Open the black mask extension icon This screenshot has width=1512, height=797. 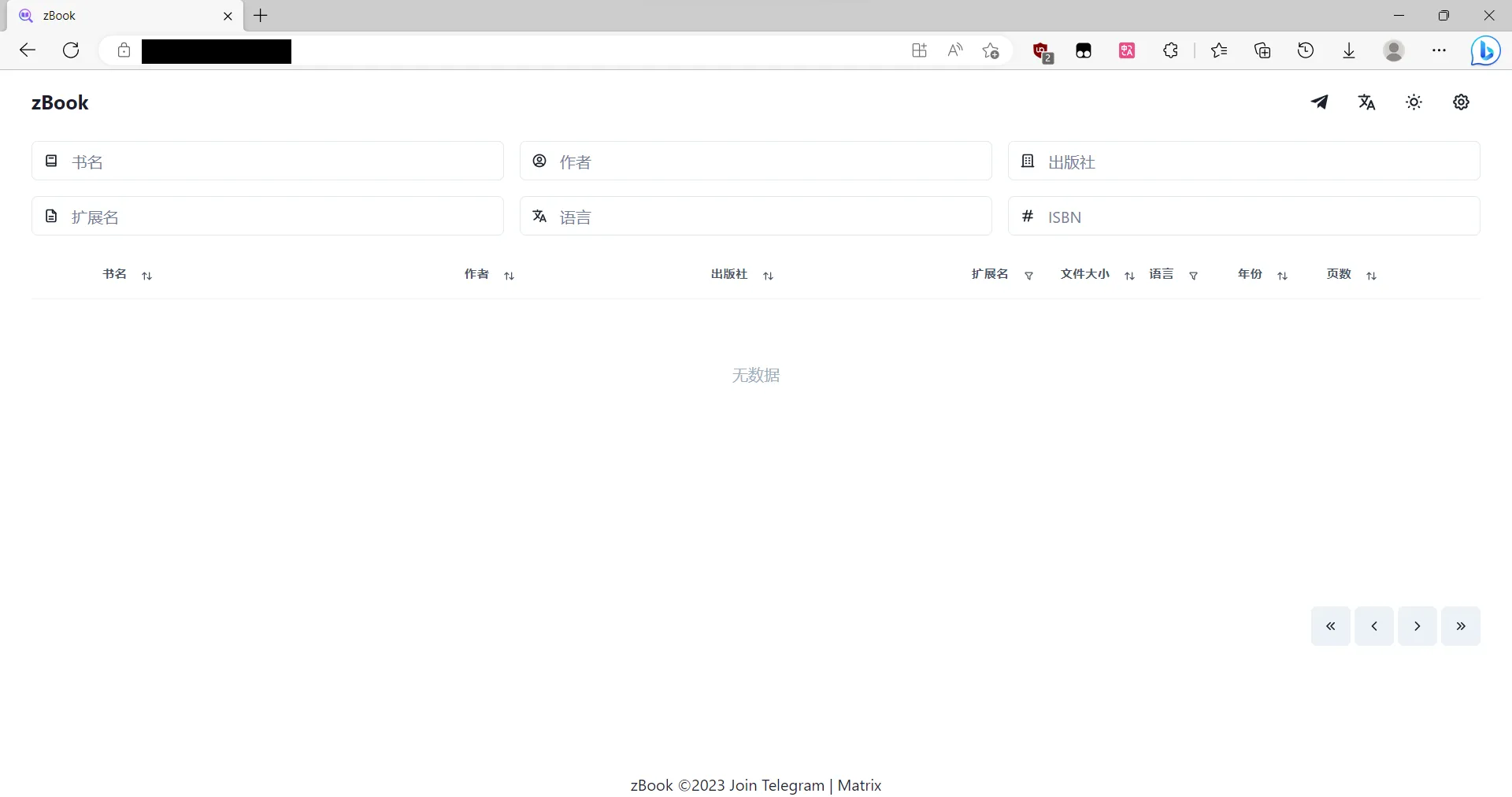tap(1084, 50)
